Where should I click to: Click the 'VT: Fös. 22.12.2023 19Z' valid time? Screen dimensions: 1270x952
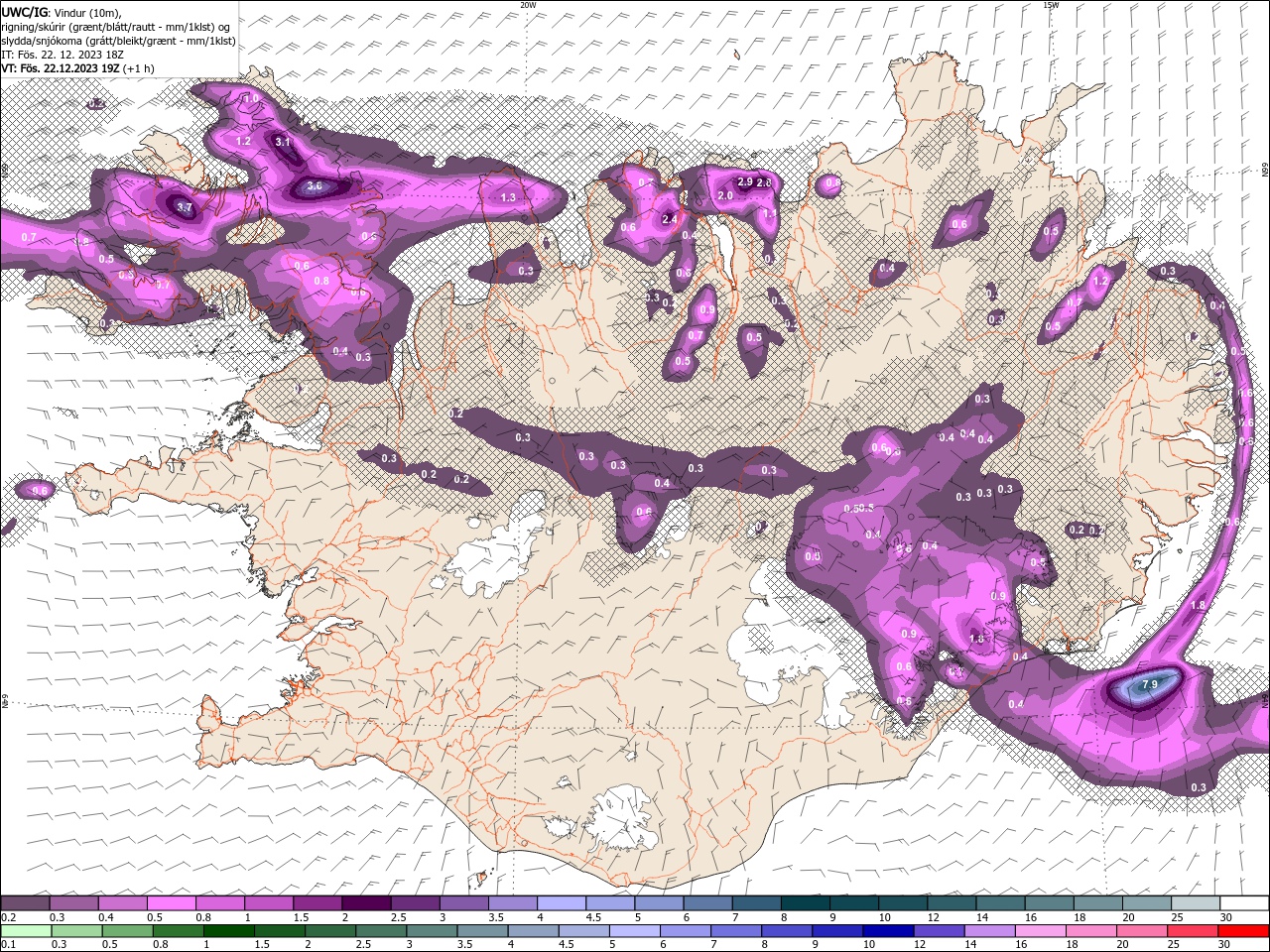[x=61, y=68]
